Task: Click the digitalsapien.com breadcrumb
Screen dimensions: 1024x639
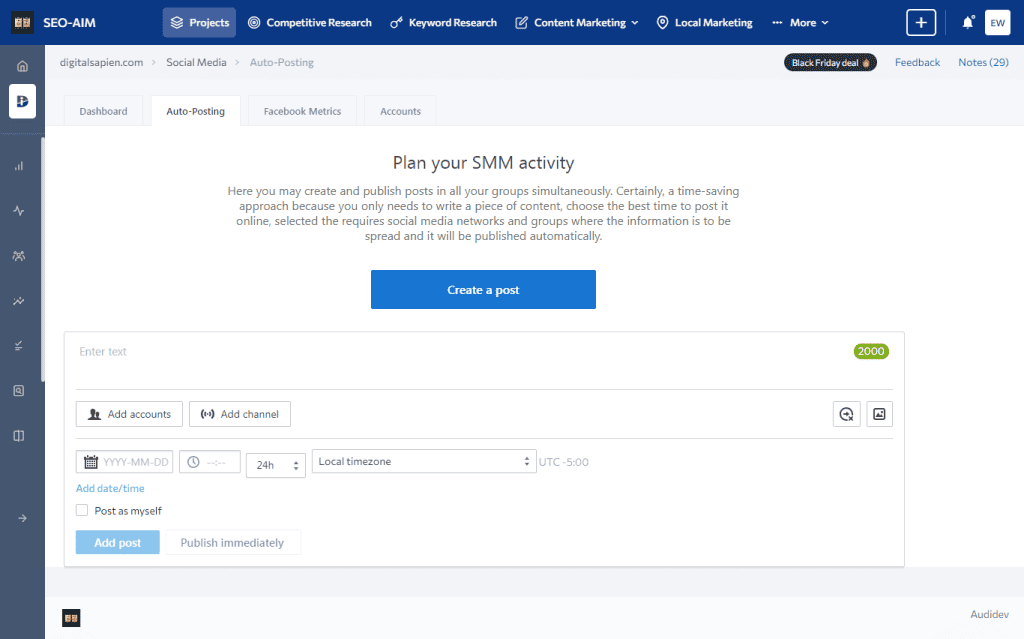Action: pos(101,62)
